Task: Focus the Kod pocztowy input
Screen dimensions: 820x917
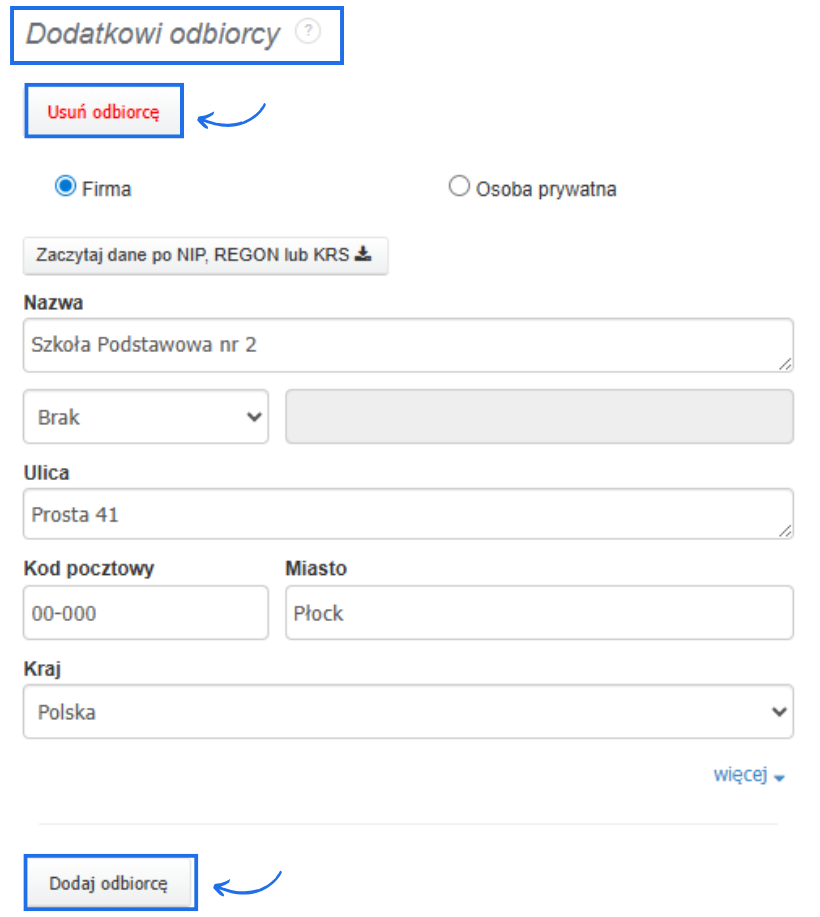Action: (x=146, y=613)
